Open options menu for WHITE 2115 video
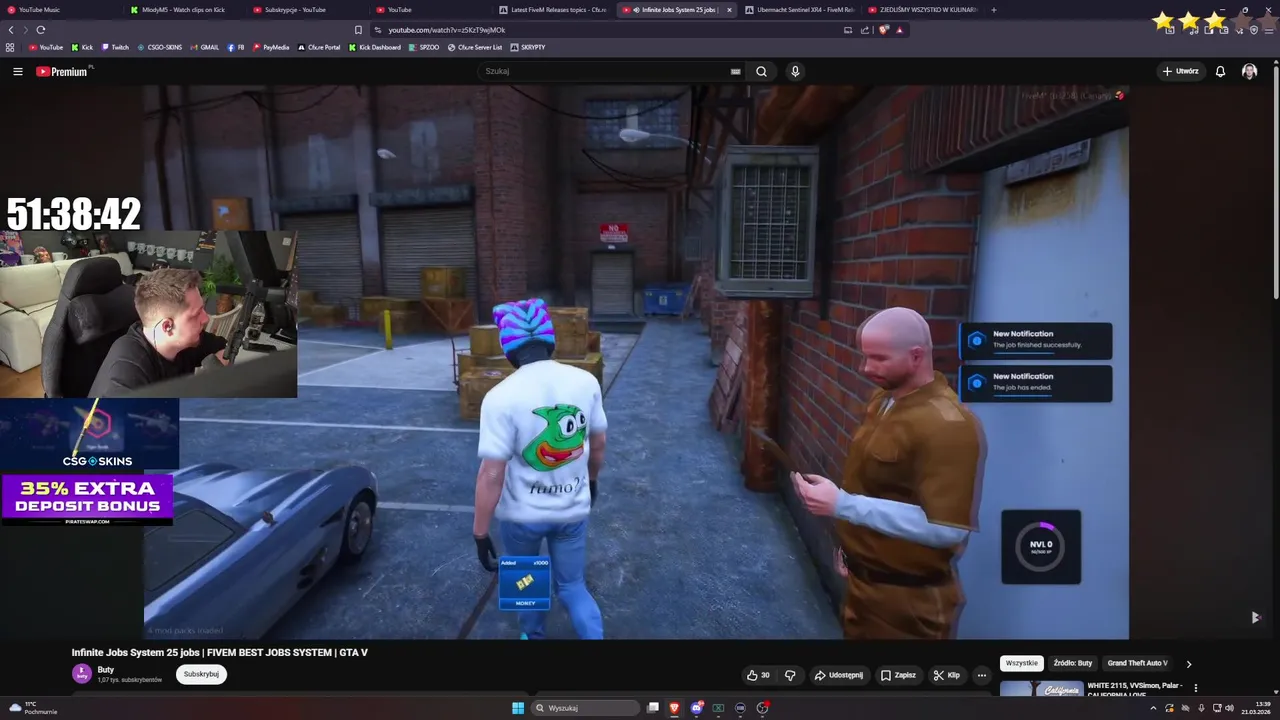 pyautogui.click(x=1195, y=688)
